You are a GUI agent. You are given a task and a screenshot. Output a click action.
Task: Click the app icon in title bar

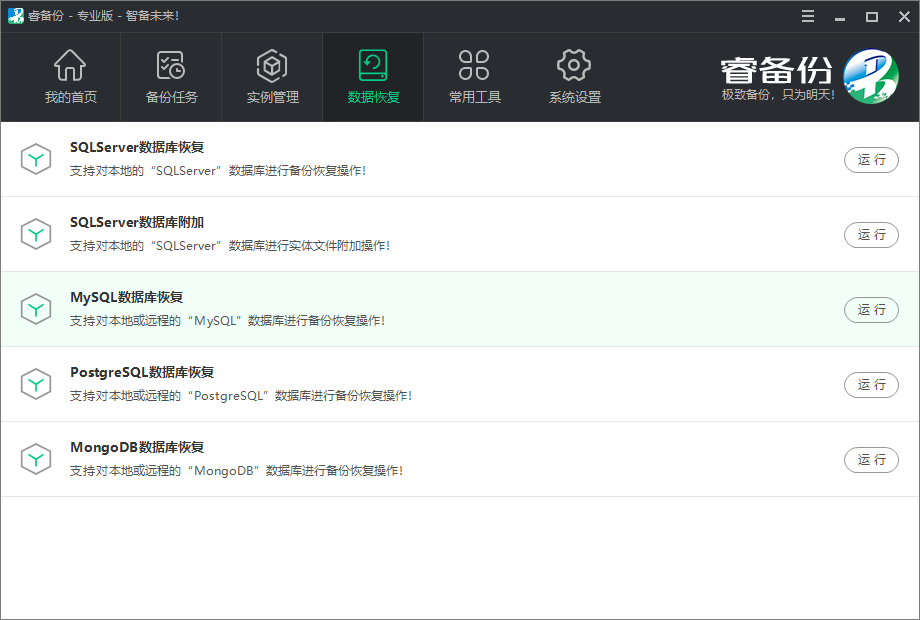[16, 16]
